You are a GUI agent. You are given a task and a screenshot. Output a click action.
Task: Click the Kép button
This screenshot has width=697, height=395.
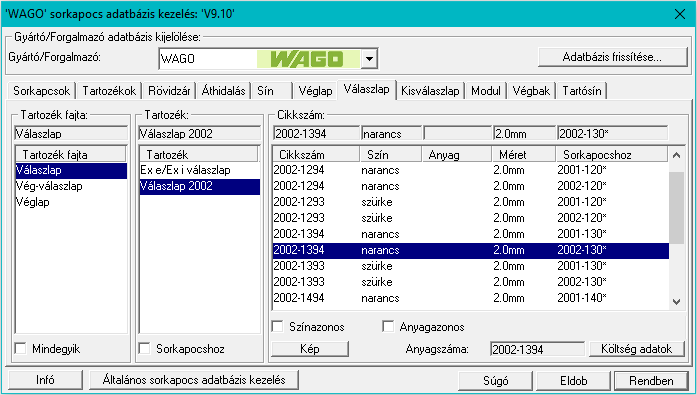[x=310, y=349]
